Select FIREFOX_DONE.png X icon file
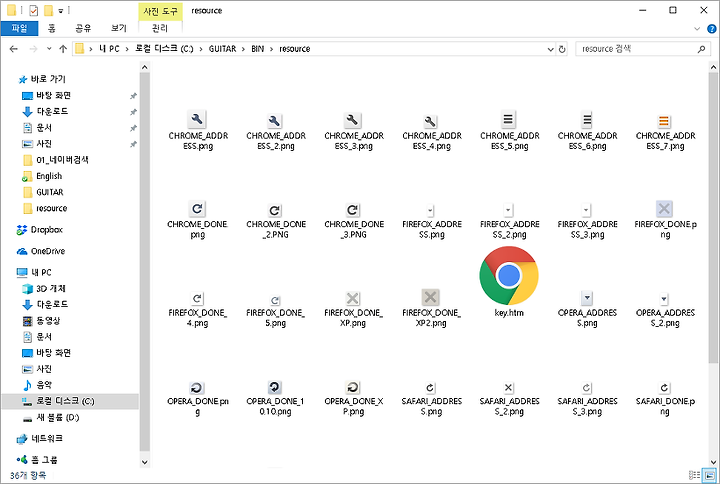 tap(664, 209)
